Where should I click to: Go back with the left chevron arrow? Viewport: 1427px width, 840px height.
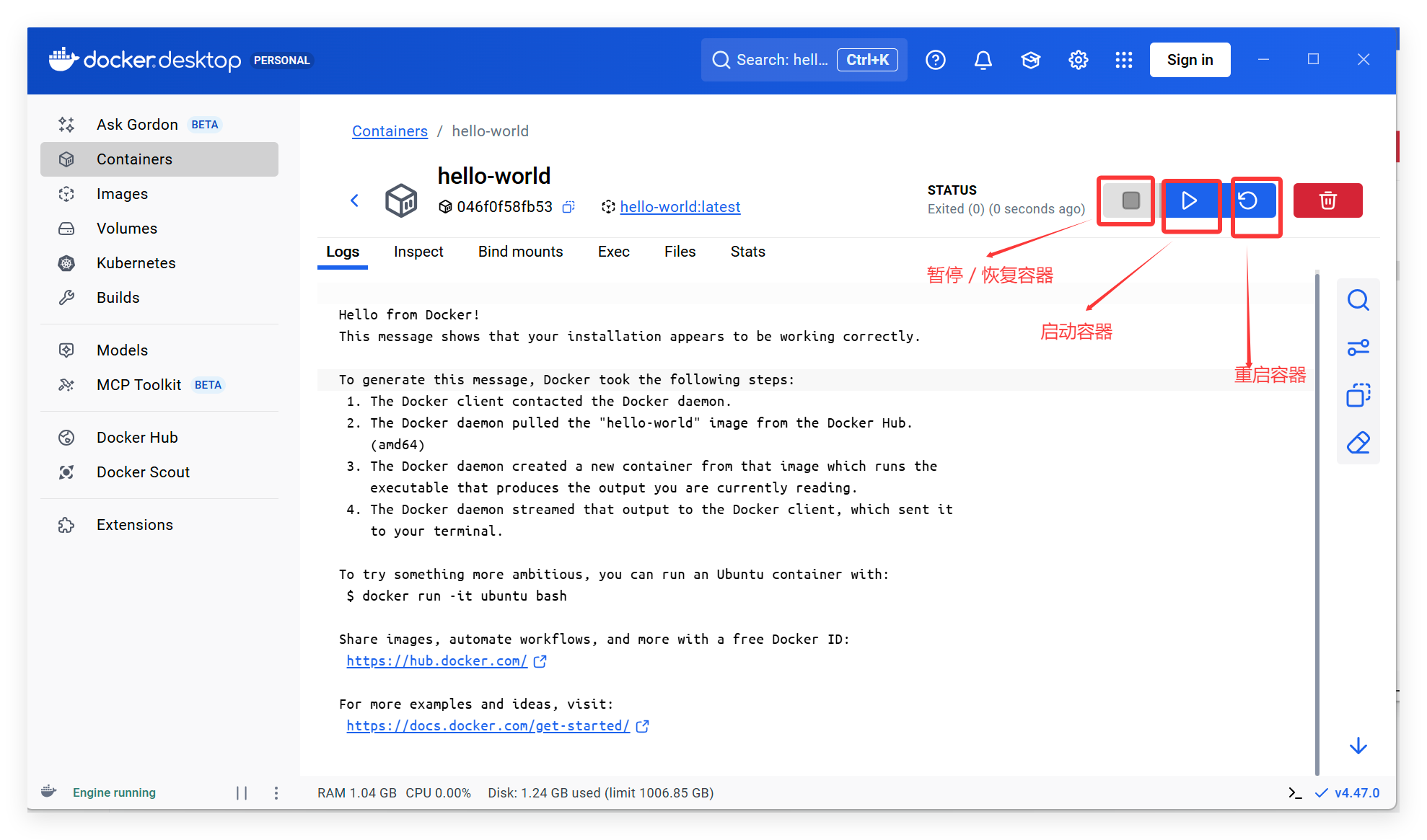354,200
